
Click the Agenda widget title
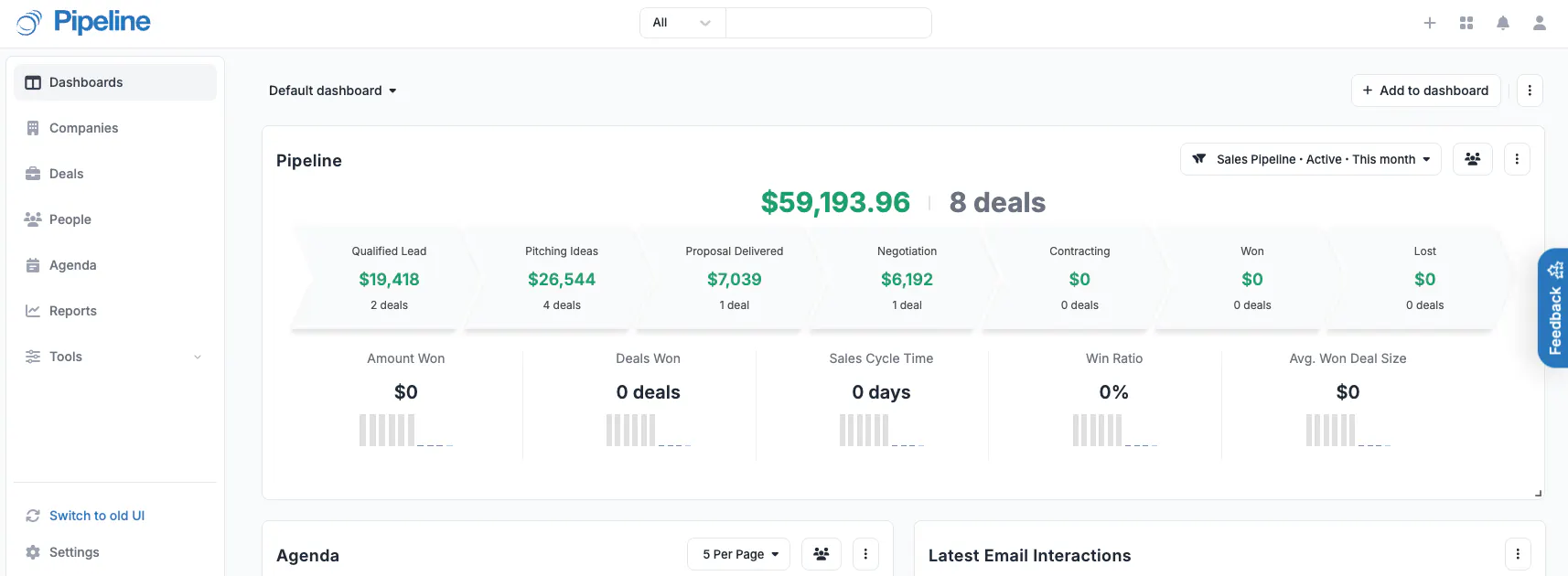pyautogui.click(x=307, y=556)
